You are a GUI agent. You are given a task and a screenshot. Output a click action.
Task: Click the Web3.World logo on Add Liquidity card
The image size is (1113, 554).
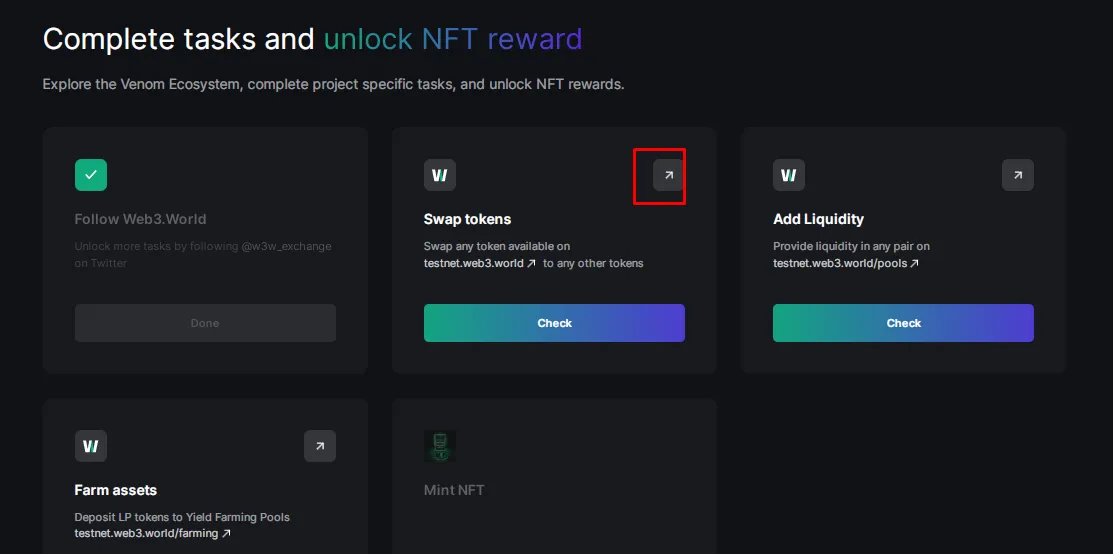point(789,175)
